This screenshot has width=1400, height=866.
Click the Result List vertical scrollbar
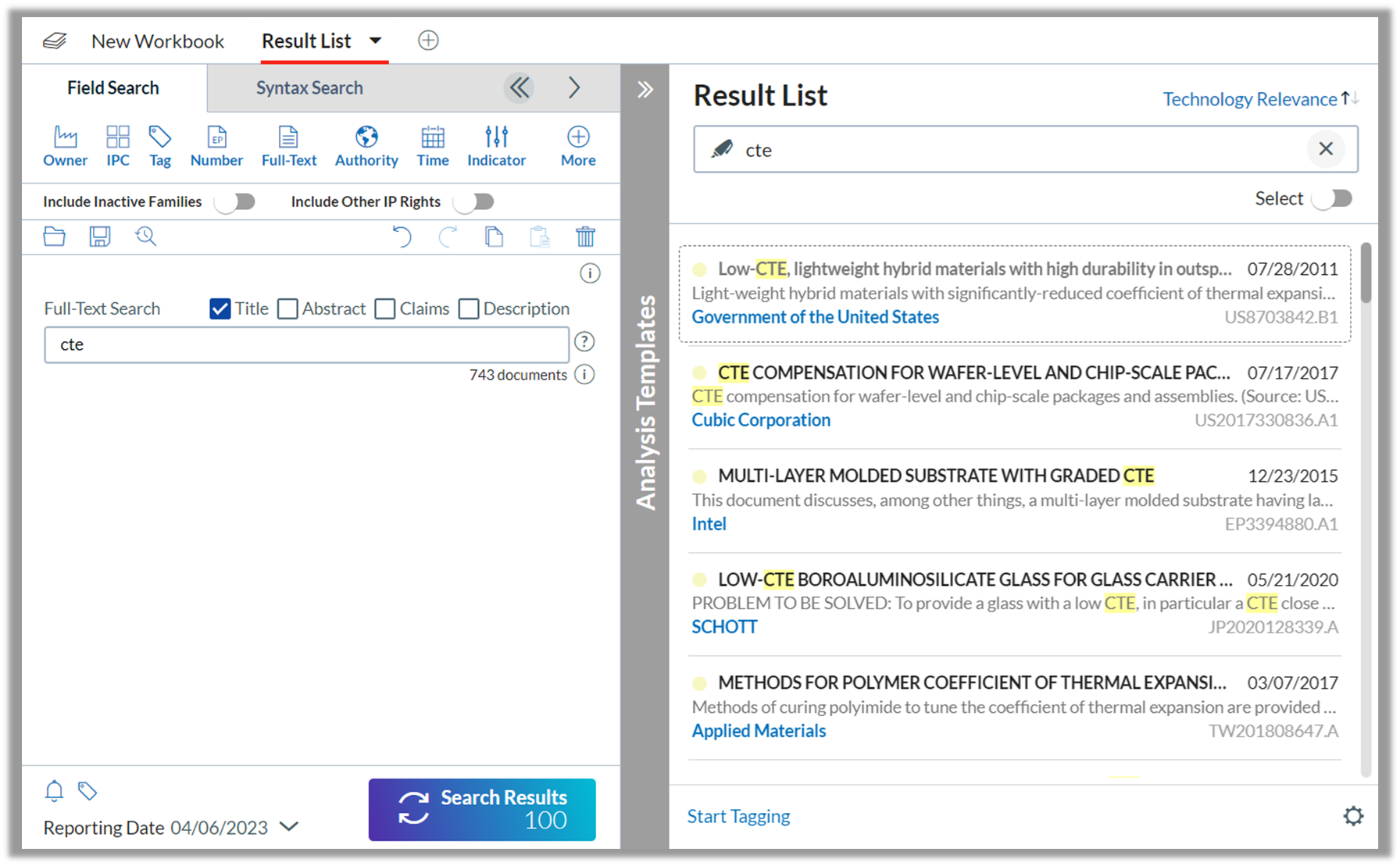click(1366, 273)
